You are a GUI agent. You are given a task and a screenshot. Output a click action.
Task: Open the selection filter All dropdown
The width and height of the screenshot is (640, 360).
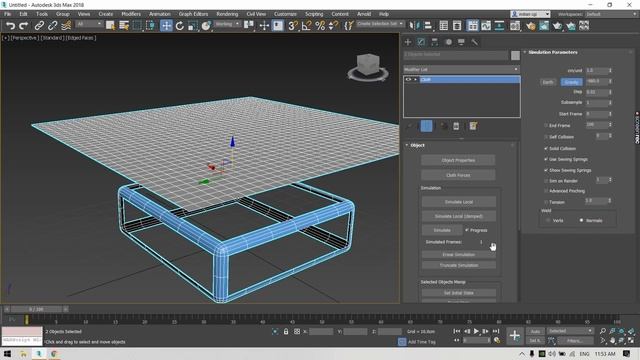pos(89,24)
